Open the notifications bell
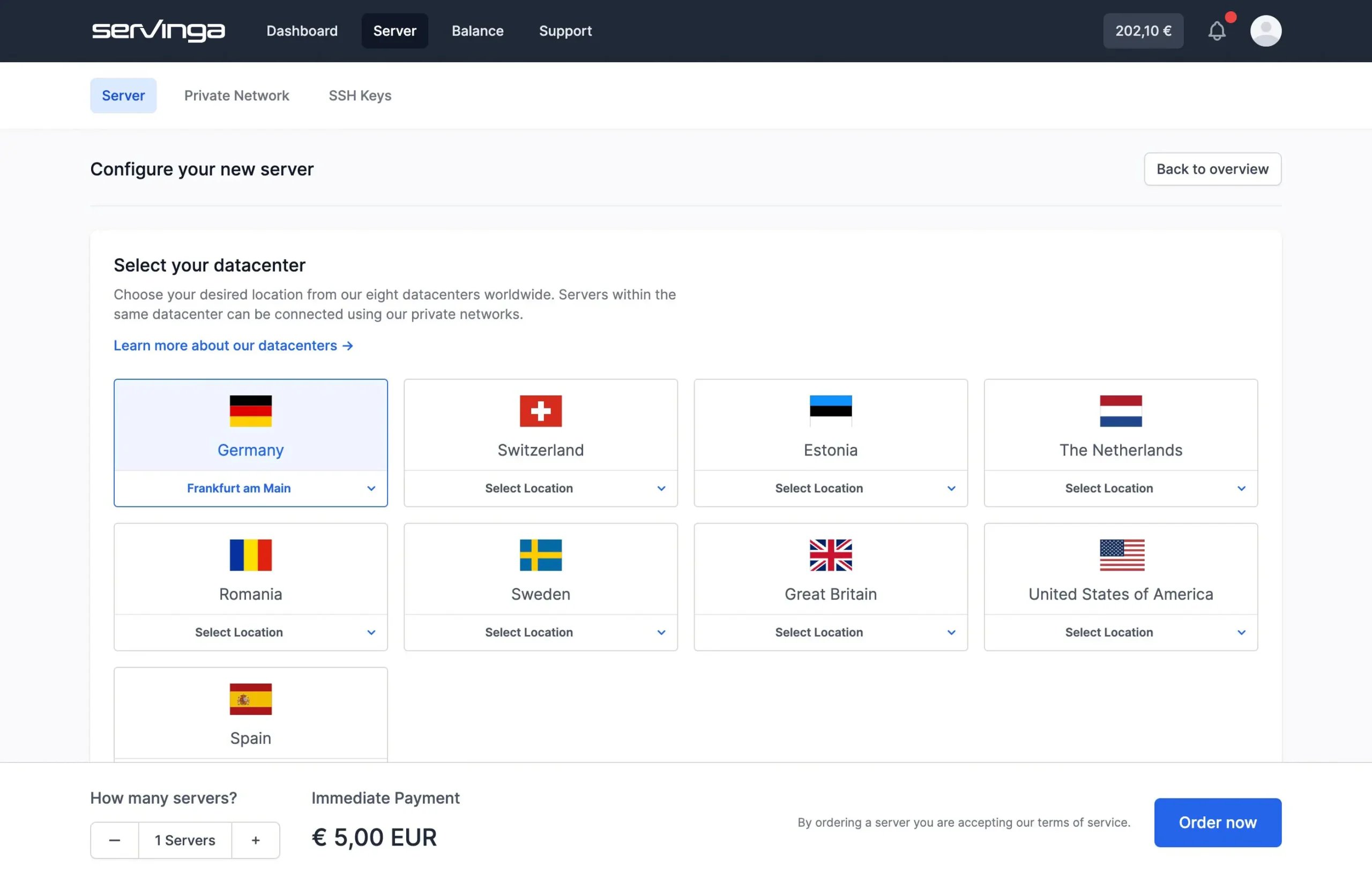This screenshot has width=1372, height=882. click(x=1217, y=31)
